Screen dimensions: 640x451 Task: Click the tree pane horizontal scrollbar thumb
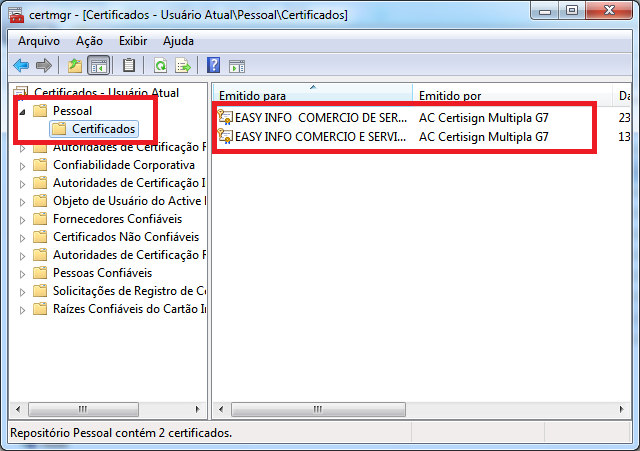tap(83, 409)
